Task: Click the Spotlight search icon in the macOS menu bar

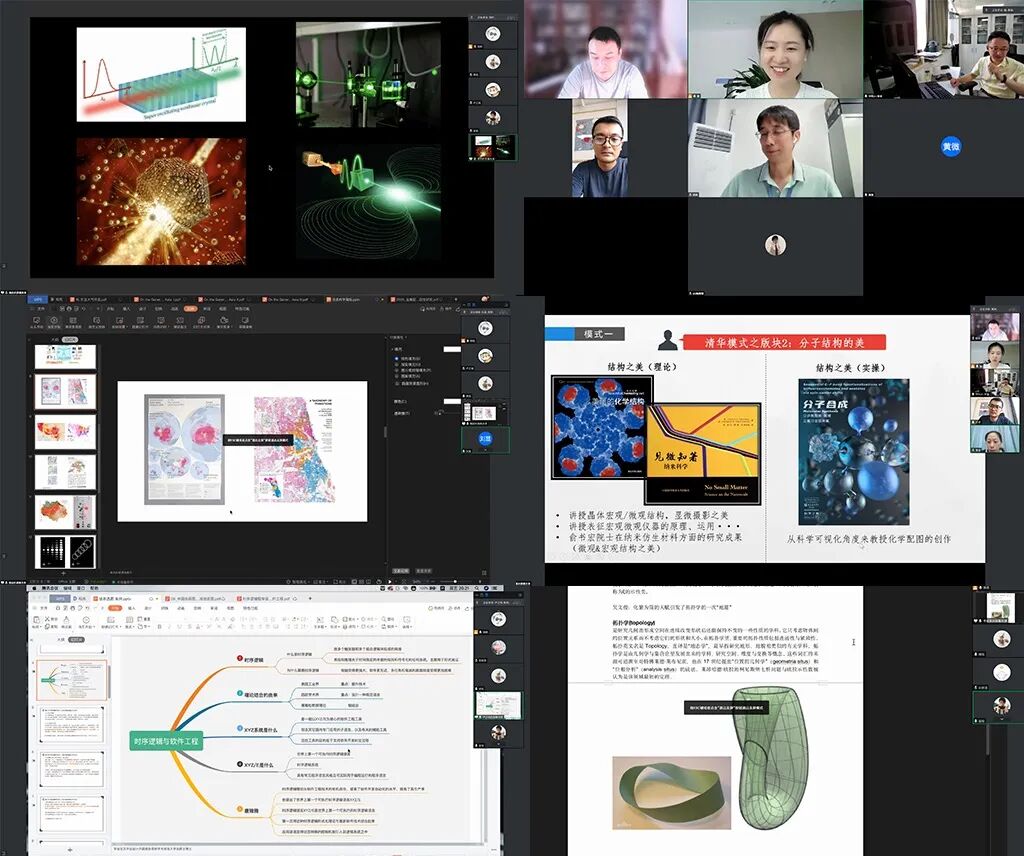Action: [x=477, y=588]
